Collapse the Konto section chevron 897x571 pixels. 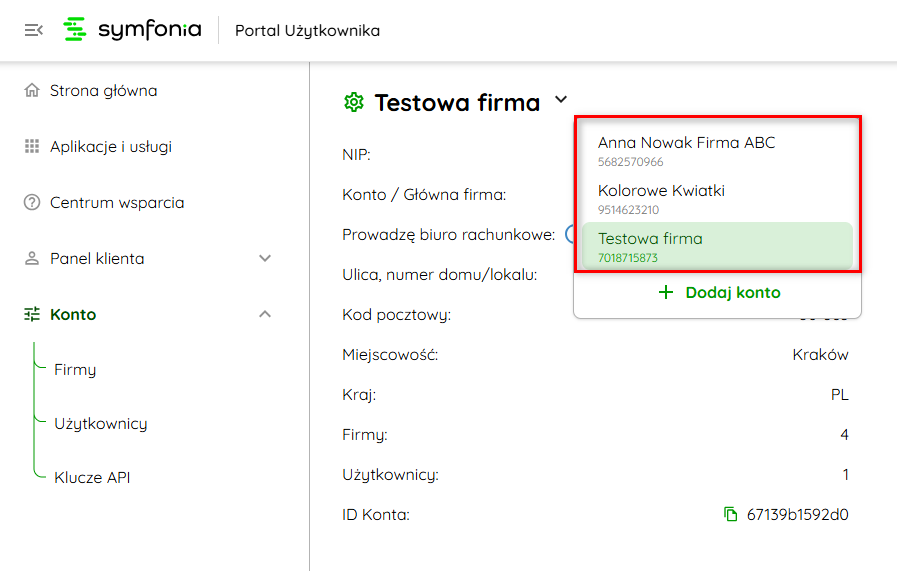pyautogui.click(x=265, y=315)
